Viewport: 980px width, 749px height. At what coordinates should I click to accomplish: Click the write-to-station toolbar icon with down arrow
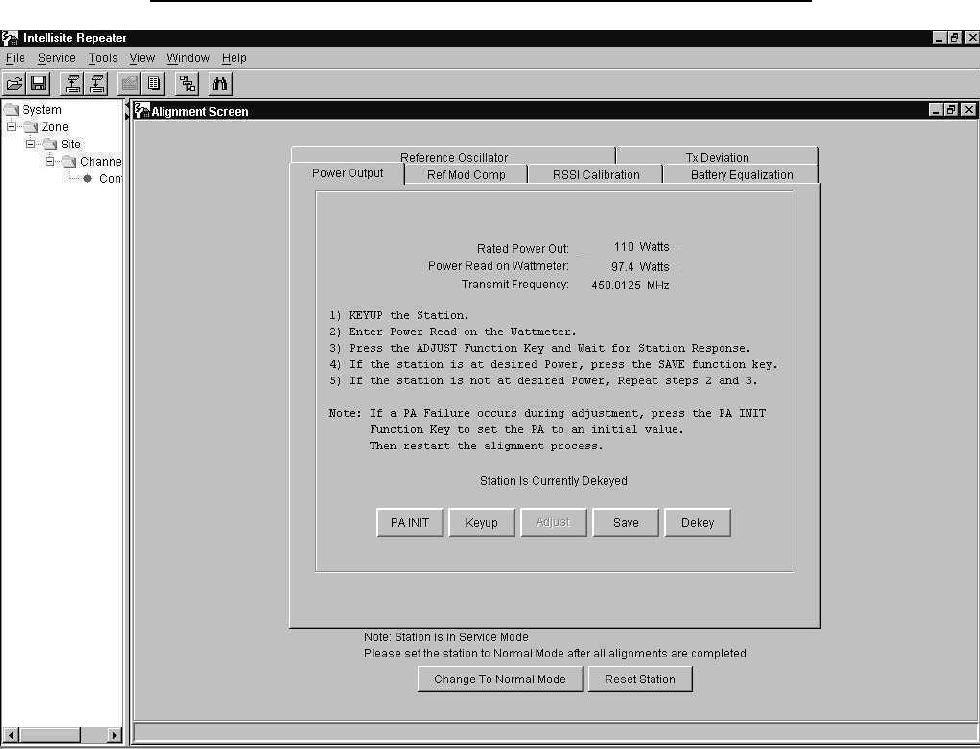pos(97,83)
